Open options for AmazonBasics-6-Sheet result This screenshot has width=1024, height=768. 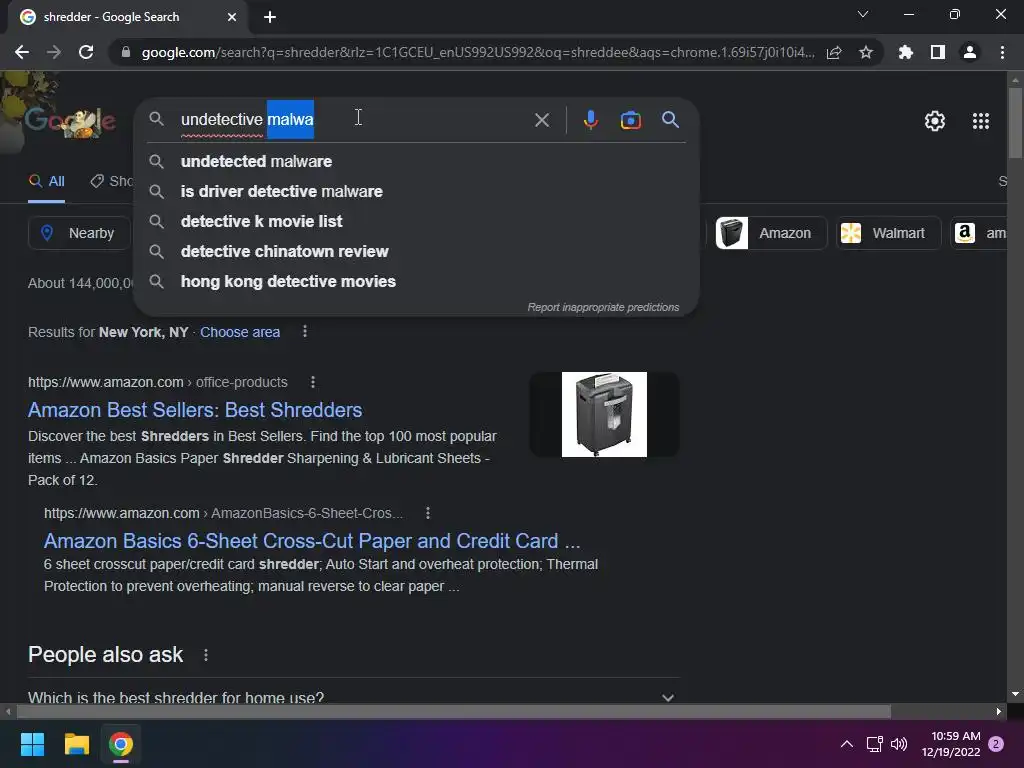pos(428,513)
